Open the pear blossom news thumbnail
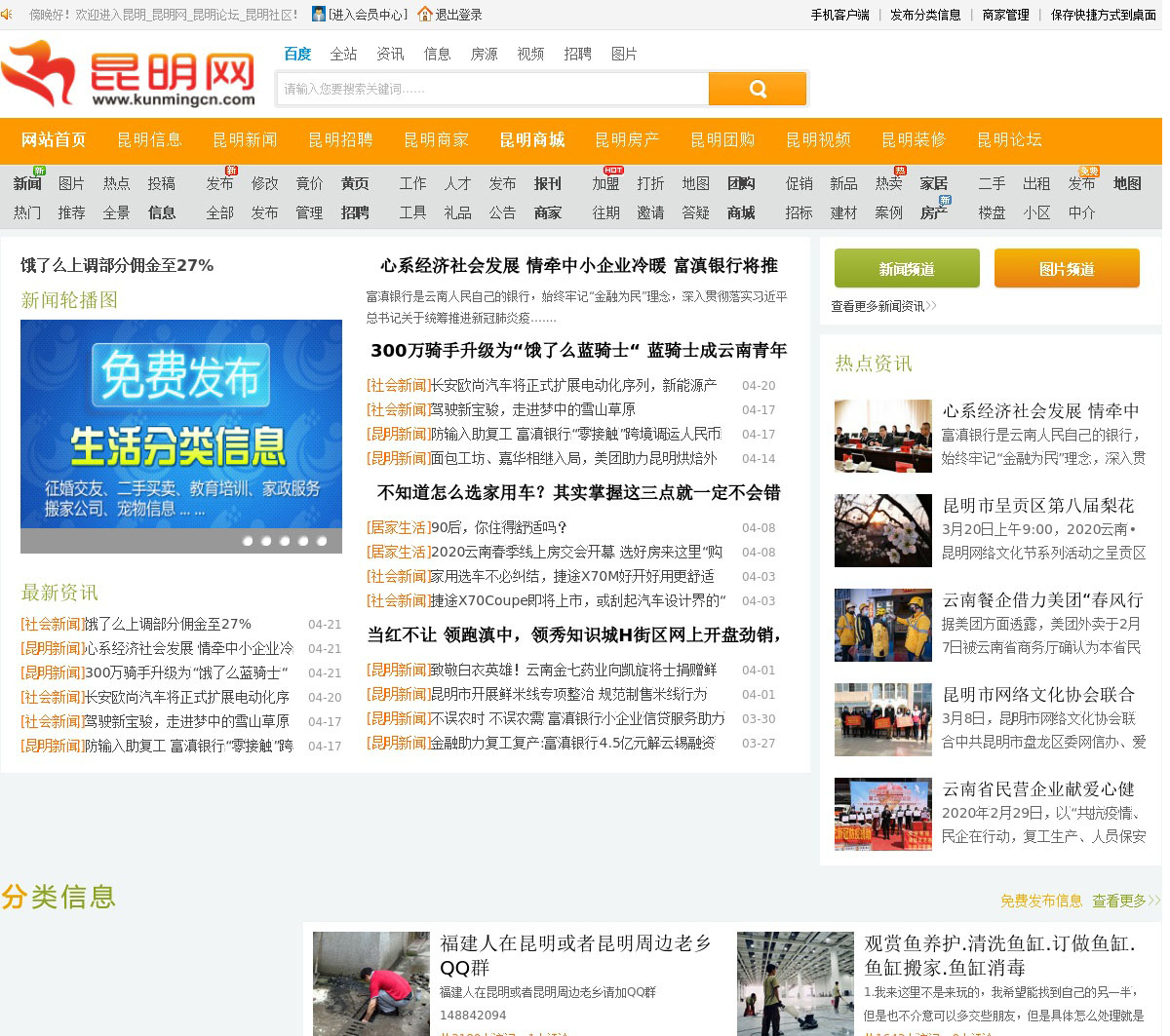Image resolution: width=1170 pixels, height=1036 pixels. (x=883, y=530)
